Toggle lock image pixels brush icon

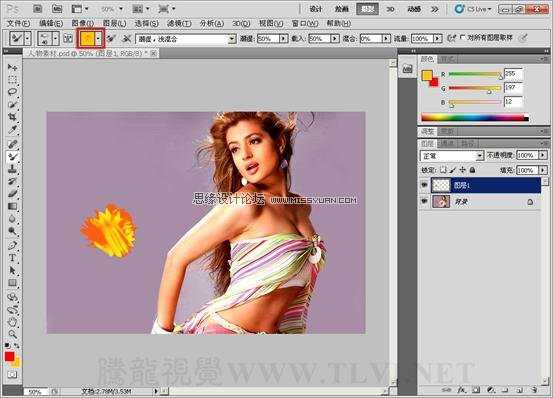pos(453,170)
